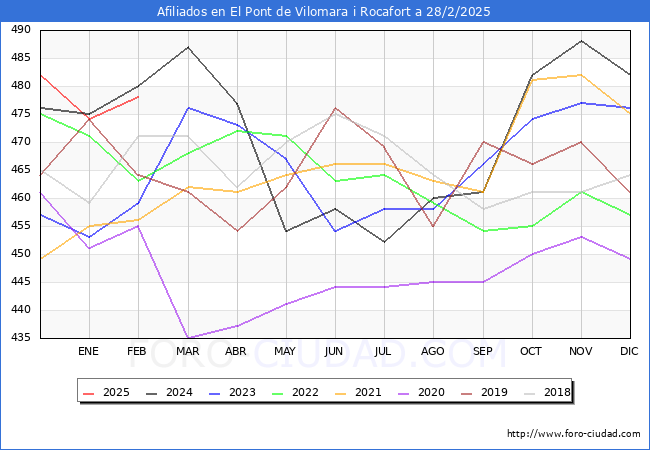Screen dimensions: 650x450
Task: Click the 450 y-axis value
Action: [21, 254]
